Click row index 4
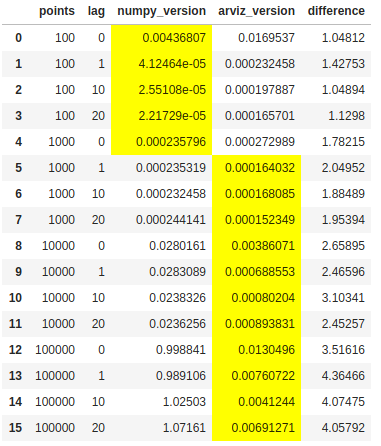 [18, 142]
